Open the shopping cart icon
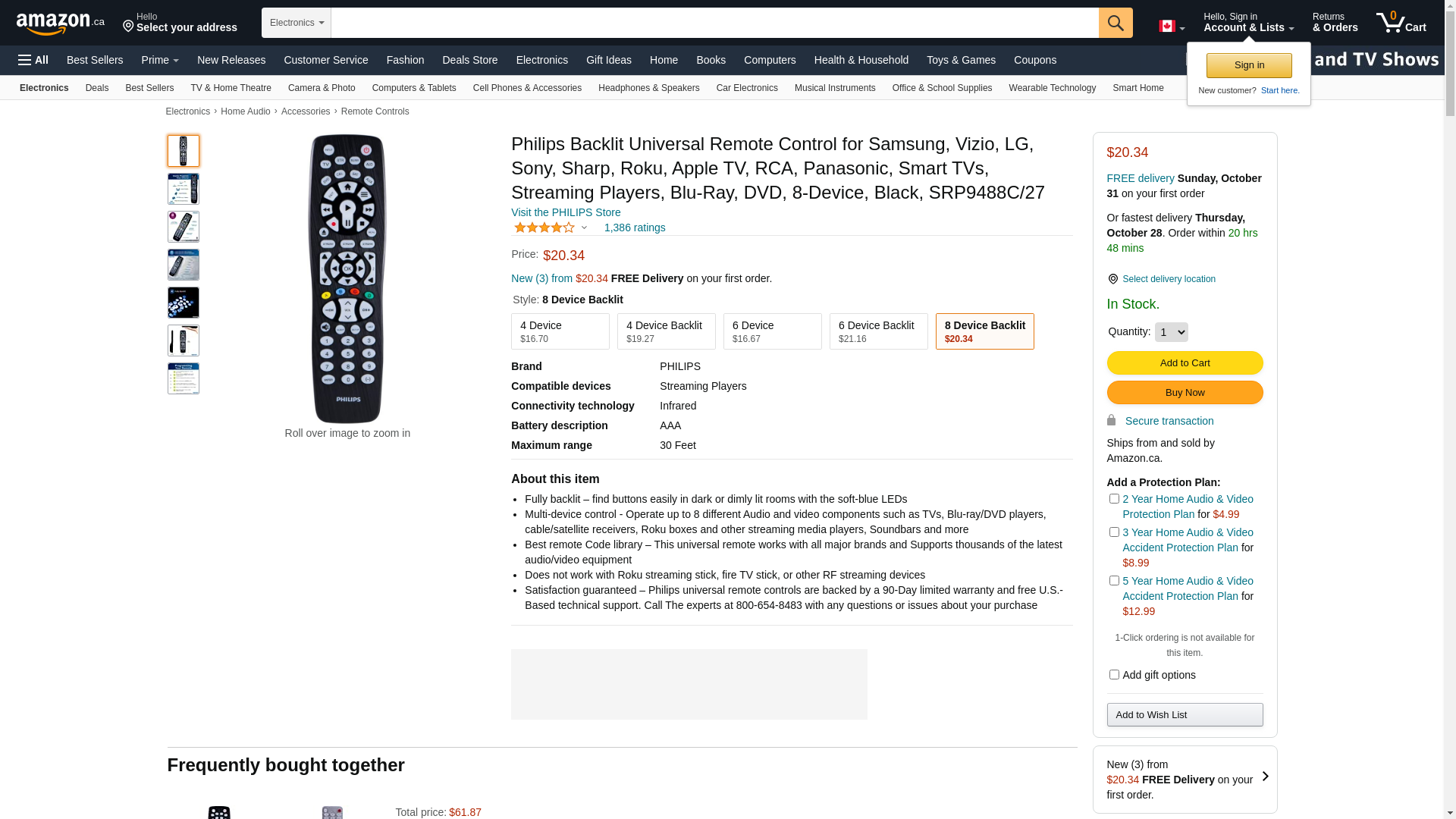Viewport: 1456px width, 819px height. (x=1401, y=23)
